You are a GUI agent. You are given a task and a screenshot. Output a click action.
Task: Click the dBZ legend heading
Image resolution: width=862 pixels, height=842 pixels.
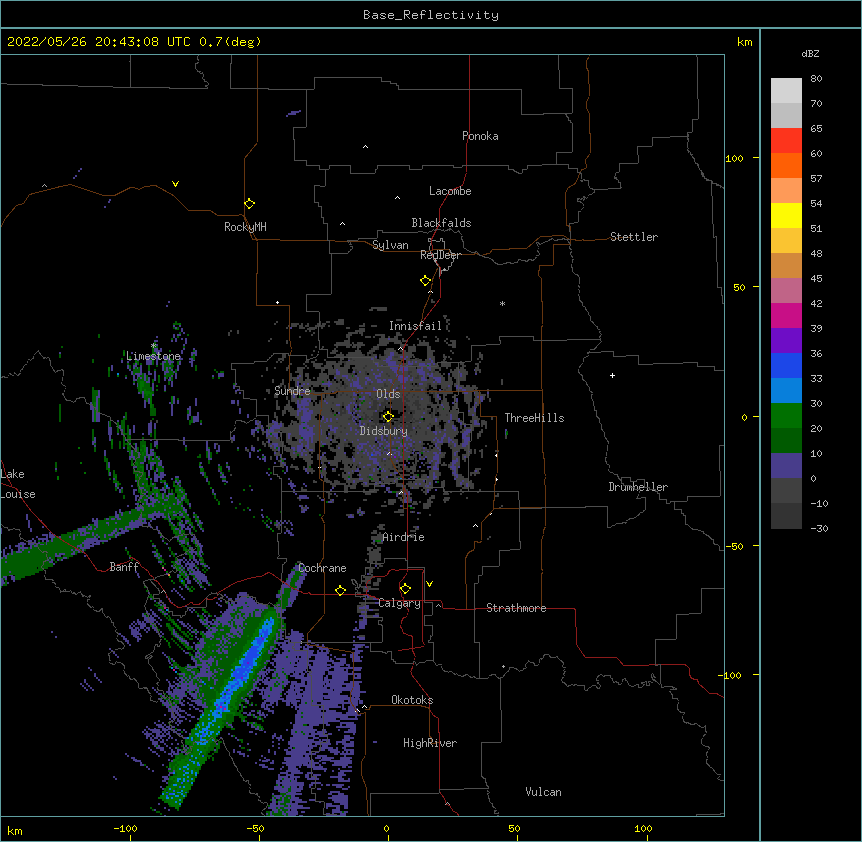point(810,54)
